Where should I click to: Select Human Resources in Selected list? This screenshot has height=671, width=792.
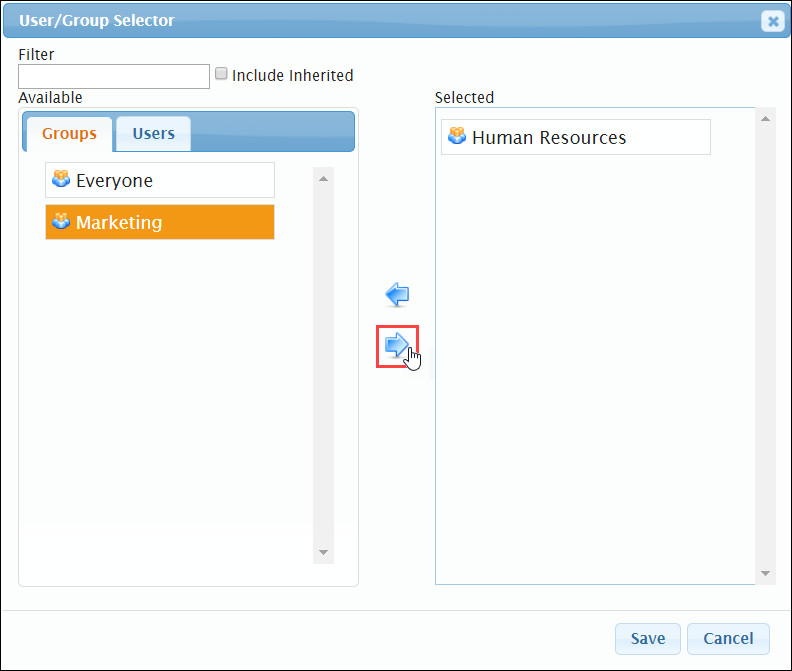pyautogui.click(x=576, y=137)
